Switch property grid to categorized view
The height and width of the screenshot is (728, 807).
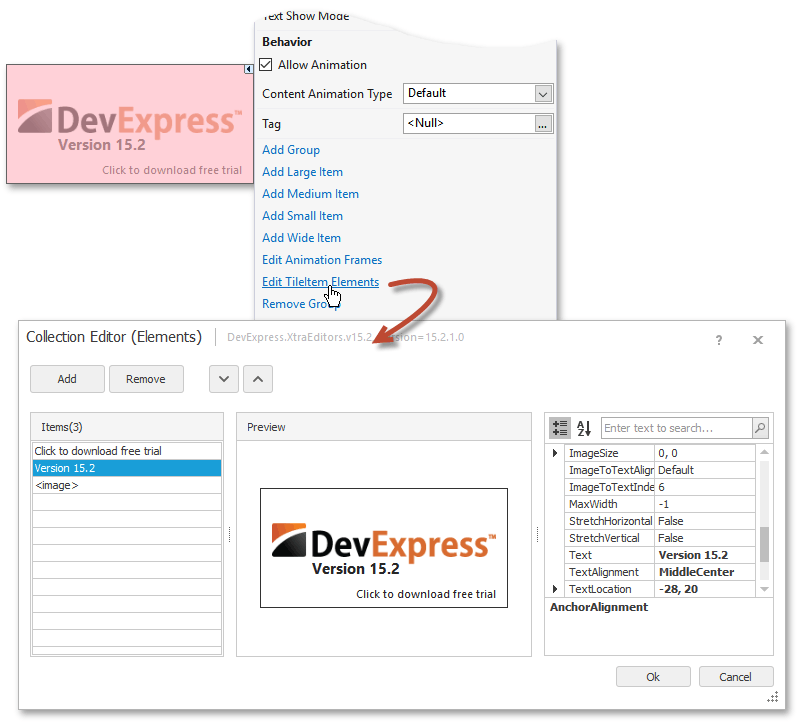pyautogui.click(x=559, y=428)
